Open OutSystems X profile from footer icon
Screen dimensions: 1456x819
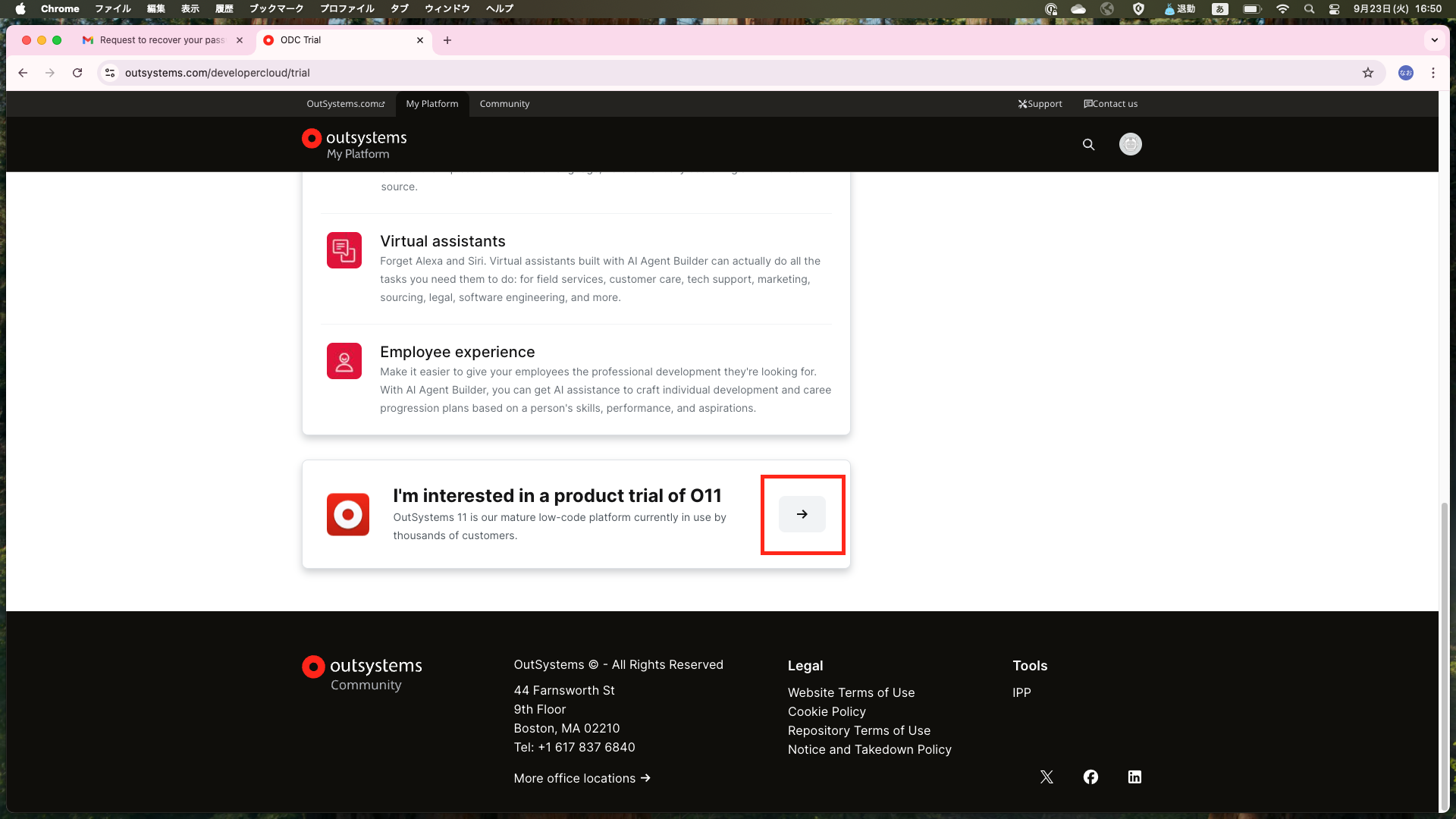point(1046,777)
